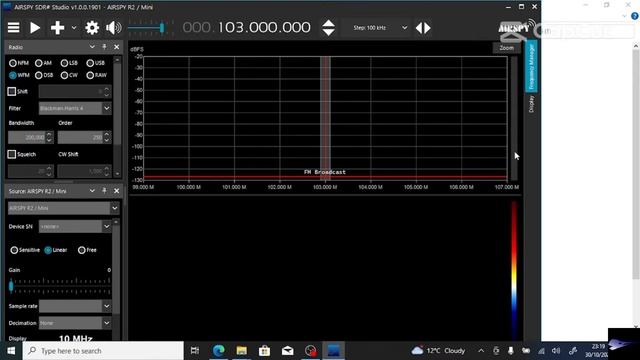Select the Sensitive gain mode
This screenshot has width=640, height=360.
pyautogui.click(x=14, y=250)
